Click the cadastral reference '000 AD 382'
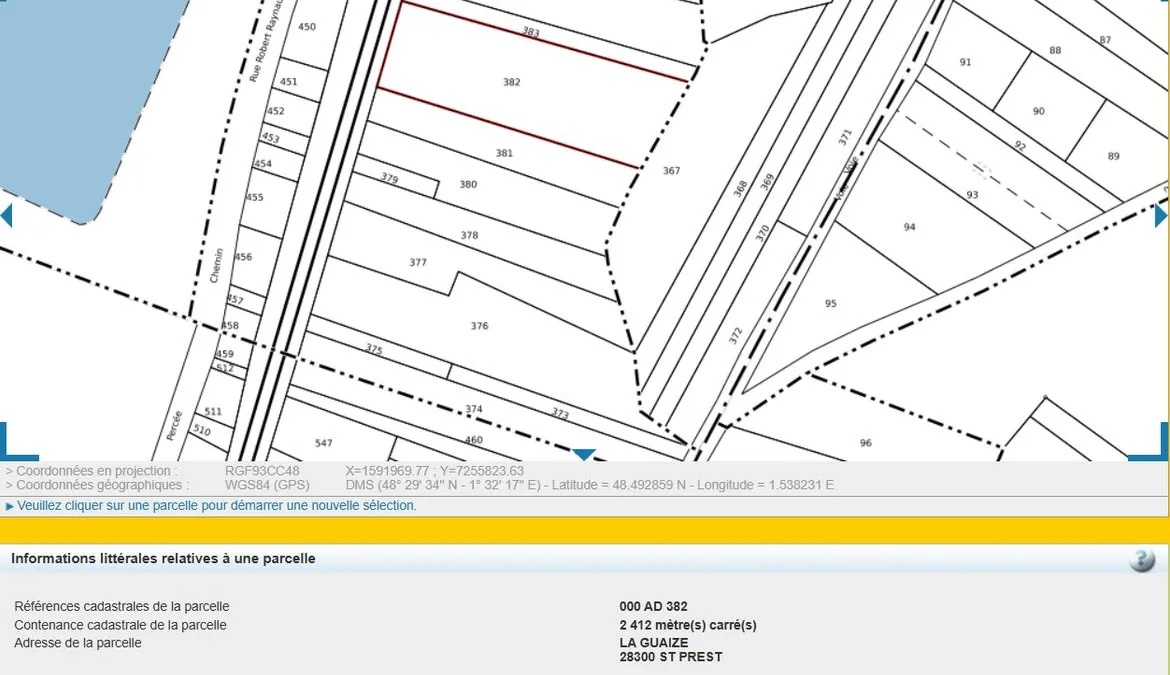1170x675 pixels. (x=654, y=606)
